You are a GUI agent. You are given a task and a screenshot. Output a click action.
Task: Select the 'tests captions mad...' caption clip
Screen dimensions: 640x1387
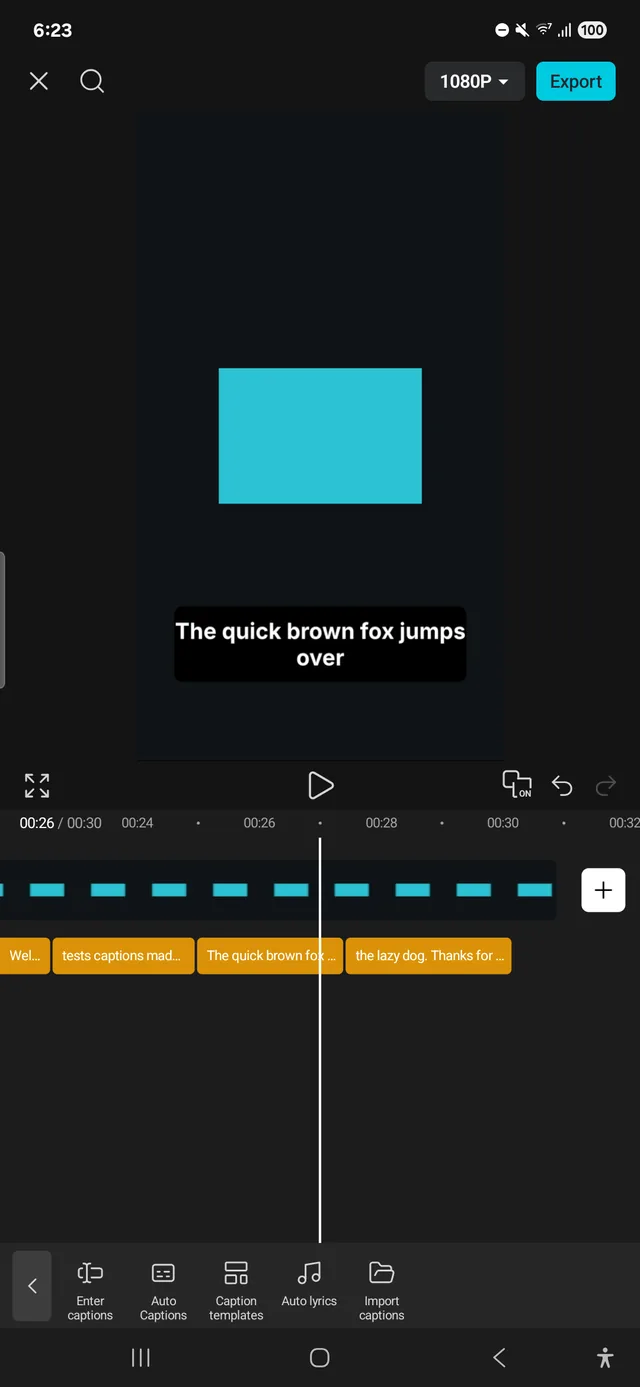(x=123, y=956)
